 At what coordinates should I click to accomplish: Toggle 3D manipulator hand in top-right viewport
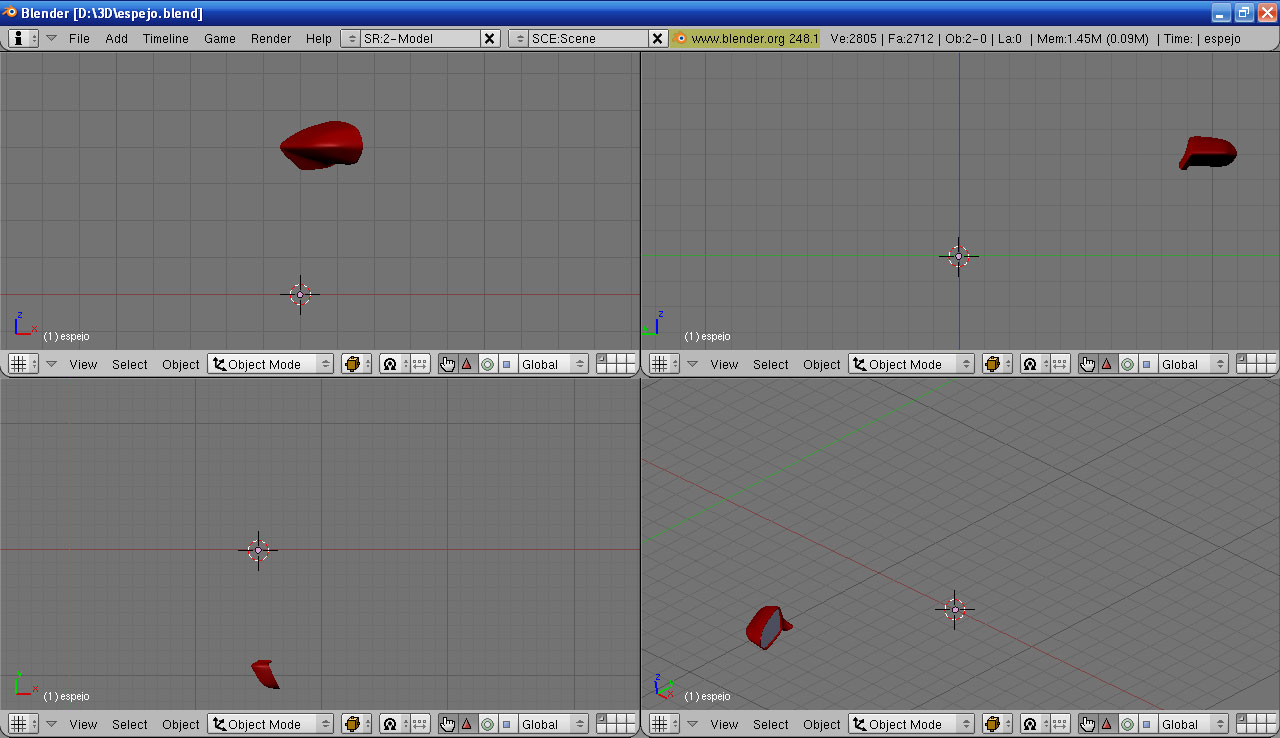[x=1088, y=364]
